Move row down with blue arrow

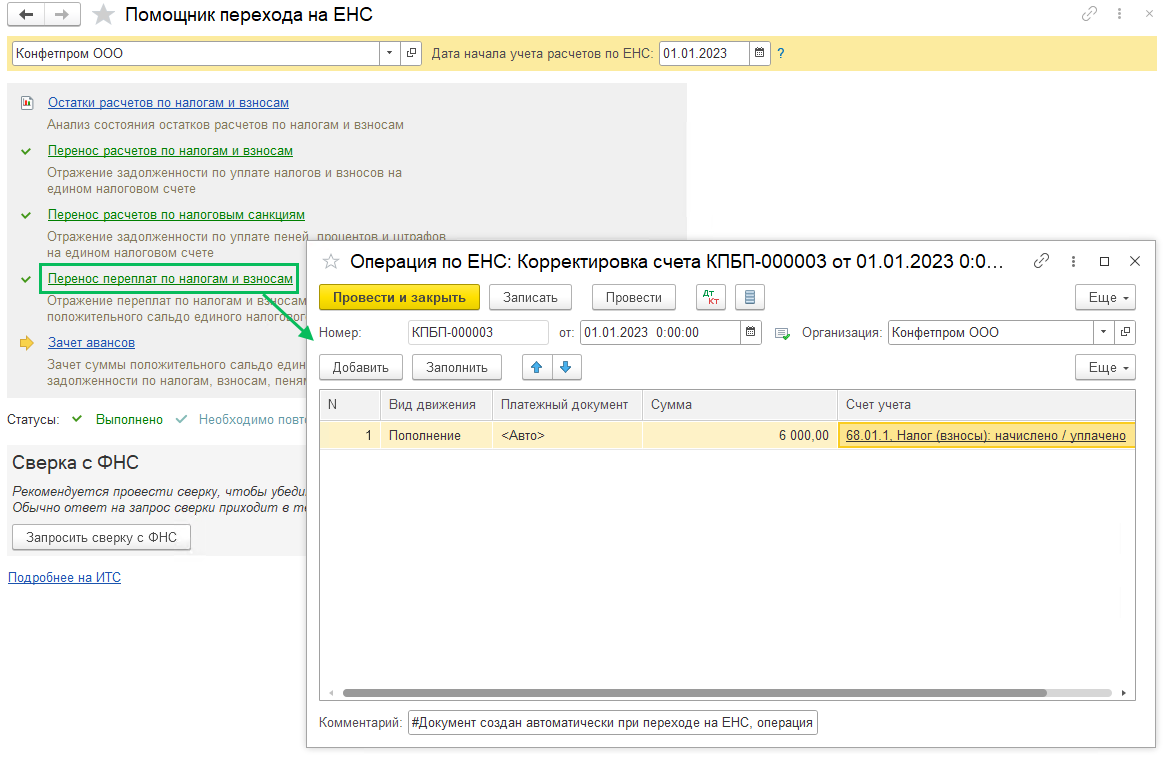(566, 367)
